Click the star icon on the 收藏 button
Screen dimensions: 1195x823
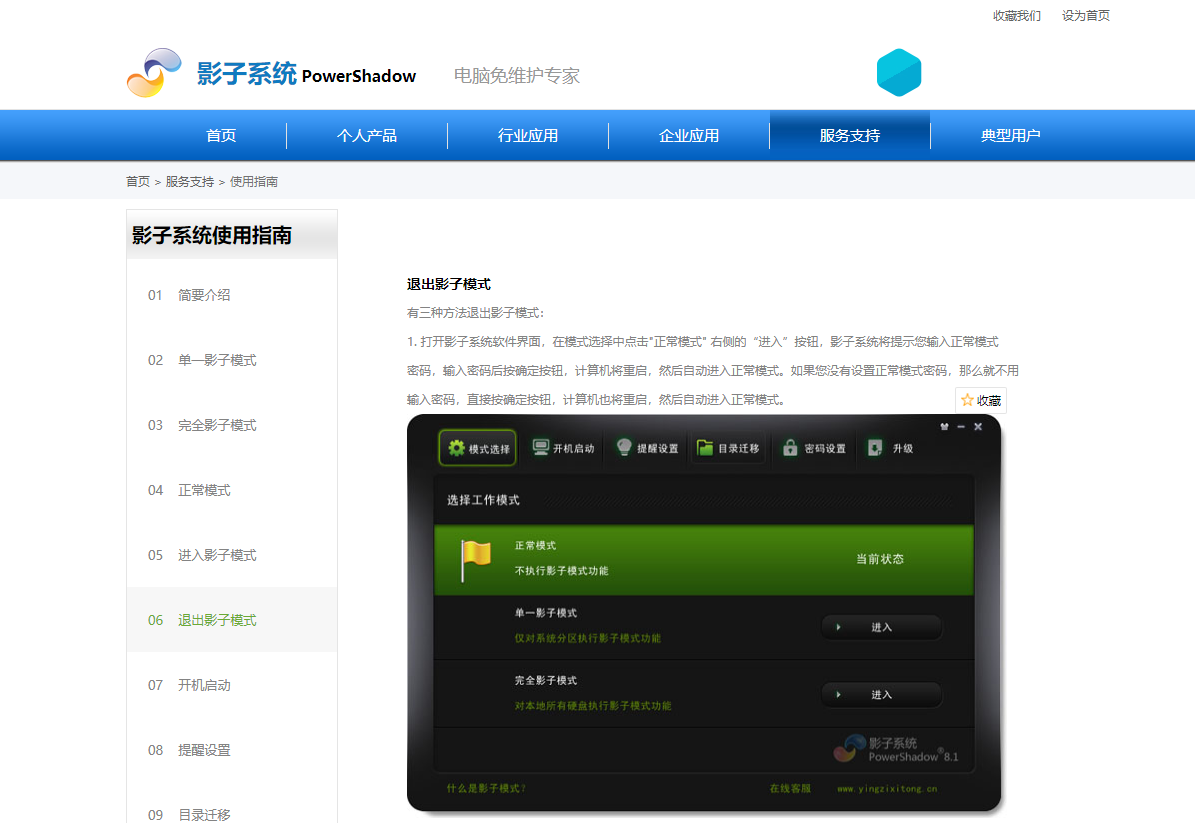(x=967, y=399)
